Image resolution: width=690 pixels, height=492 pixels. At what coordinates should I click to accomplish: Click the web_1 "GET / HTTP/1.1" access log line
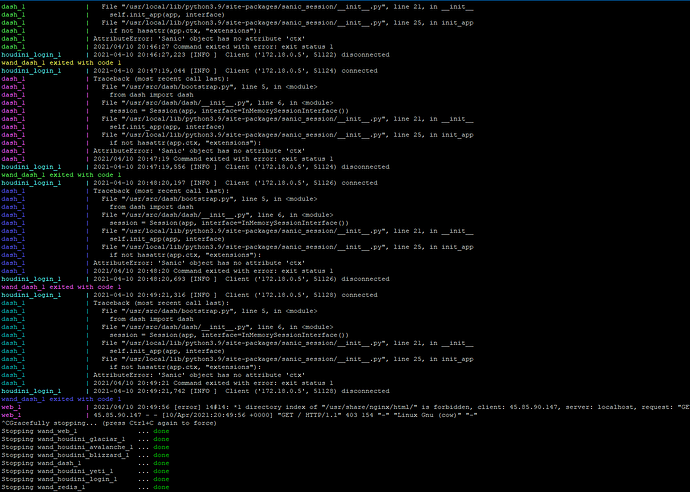point(300,415)
